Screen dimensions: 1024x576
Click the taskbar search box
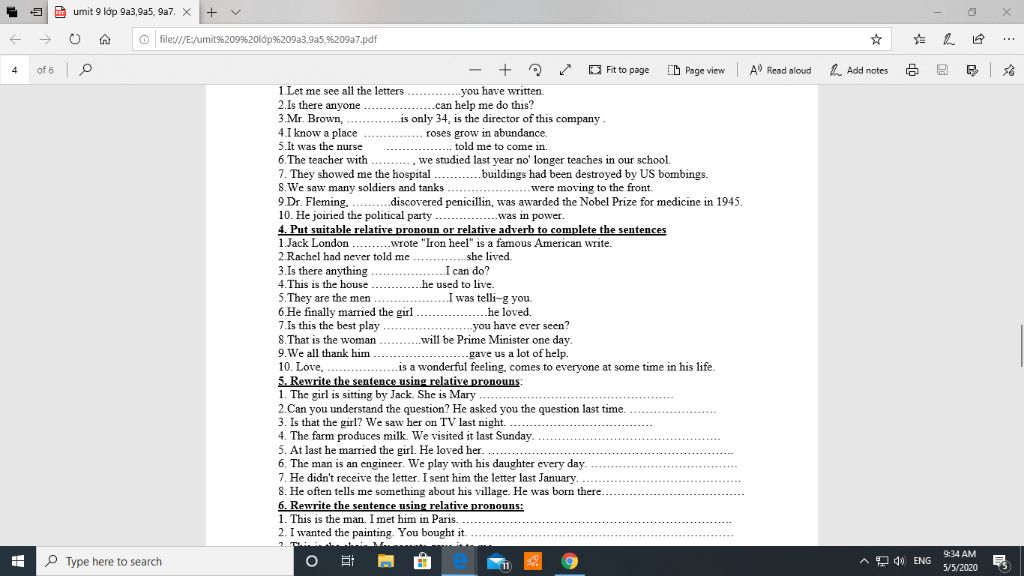click(x=166, y=561)
